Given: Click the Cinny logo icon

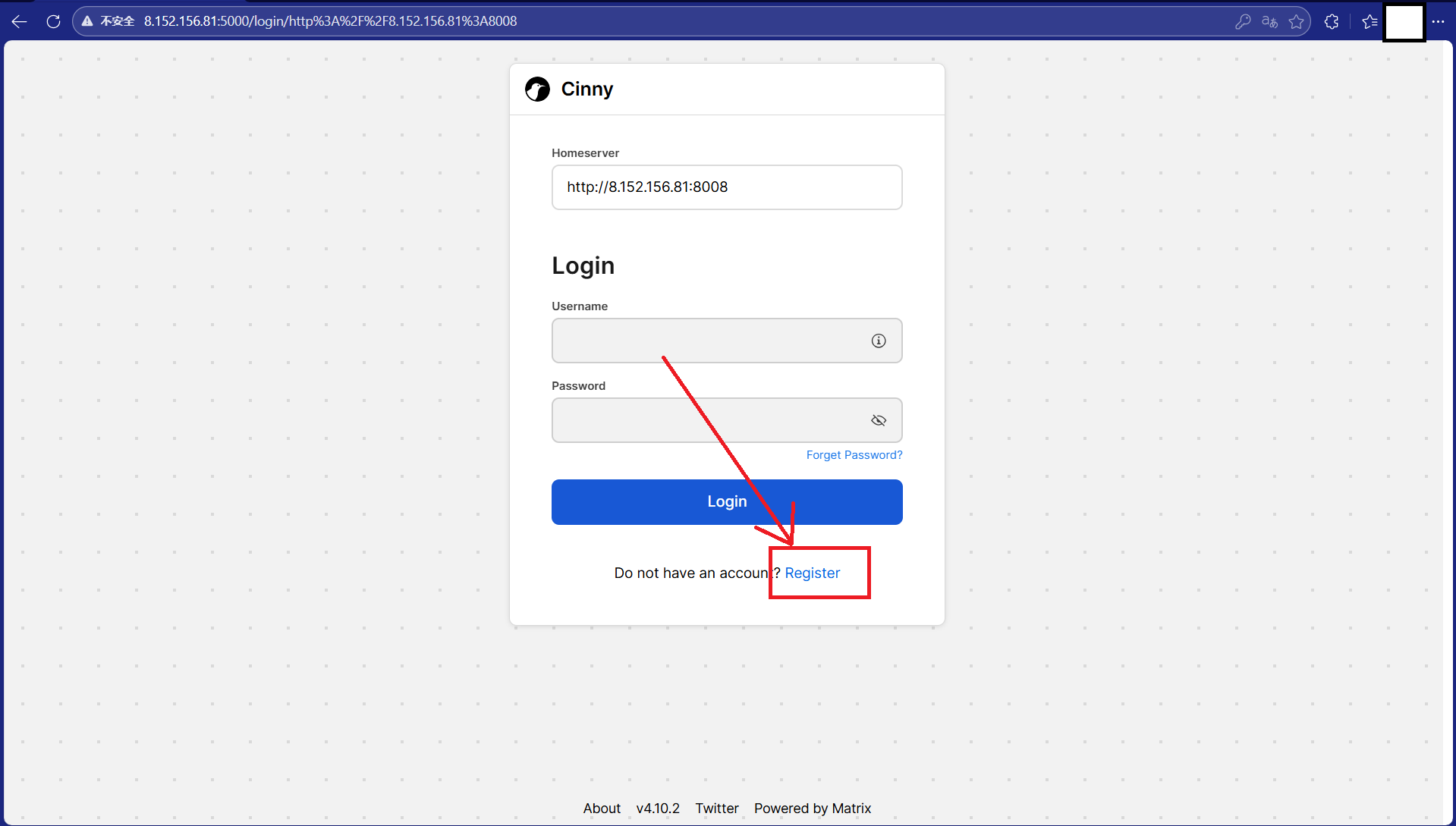Looking at the screenshot, I should point(537,90).
